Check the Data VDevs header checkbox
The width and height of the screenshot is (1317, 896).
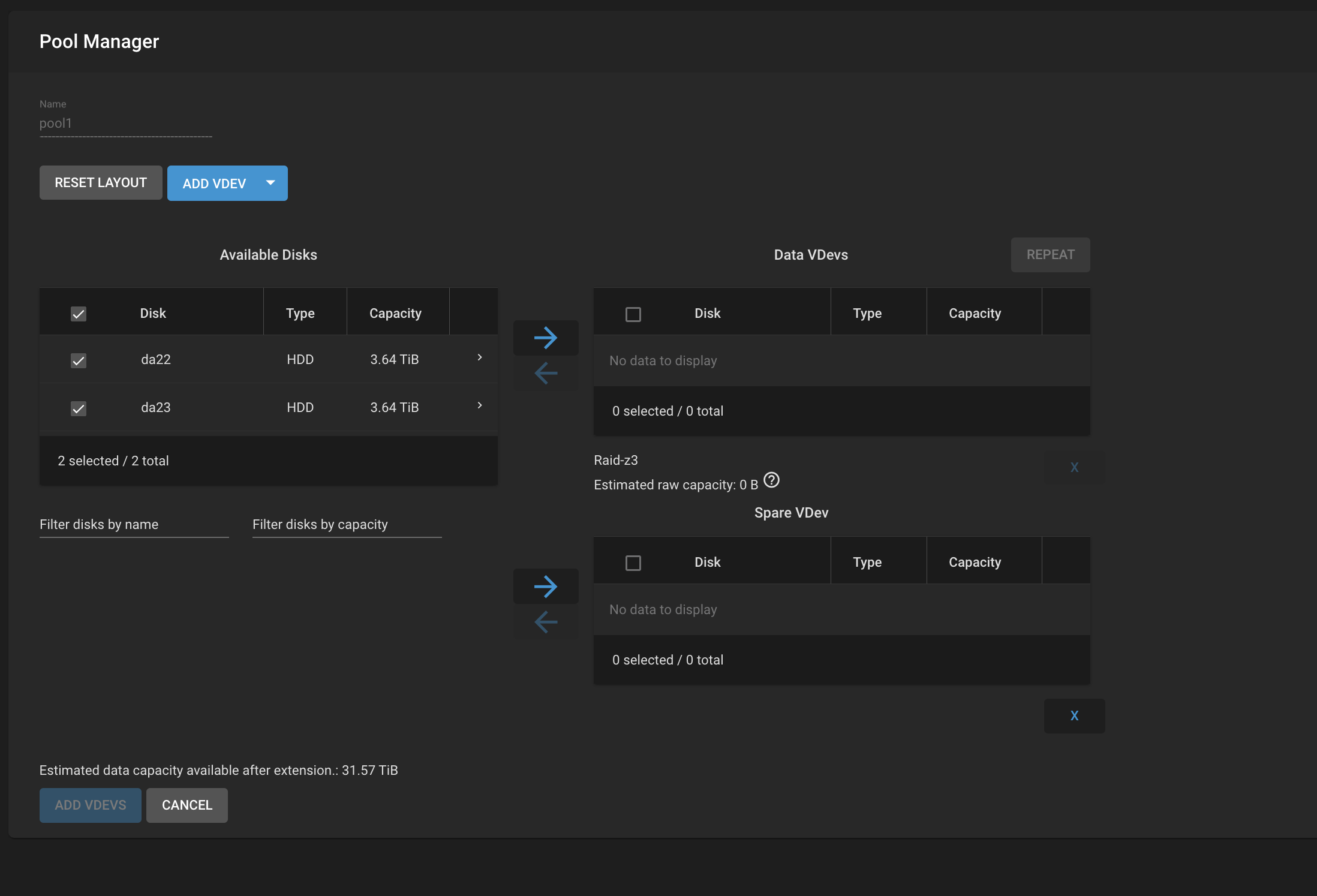[x=633, y=314]
